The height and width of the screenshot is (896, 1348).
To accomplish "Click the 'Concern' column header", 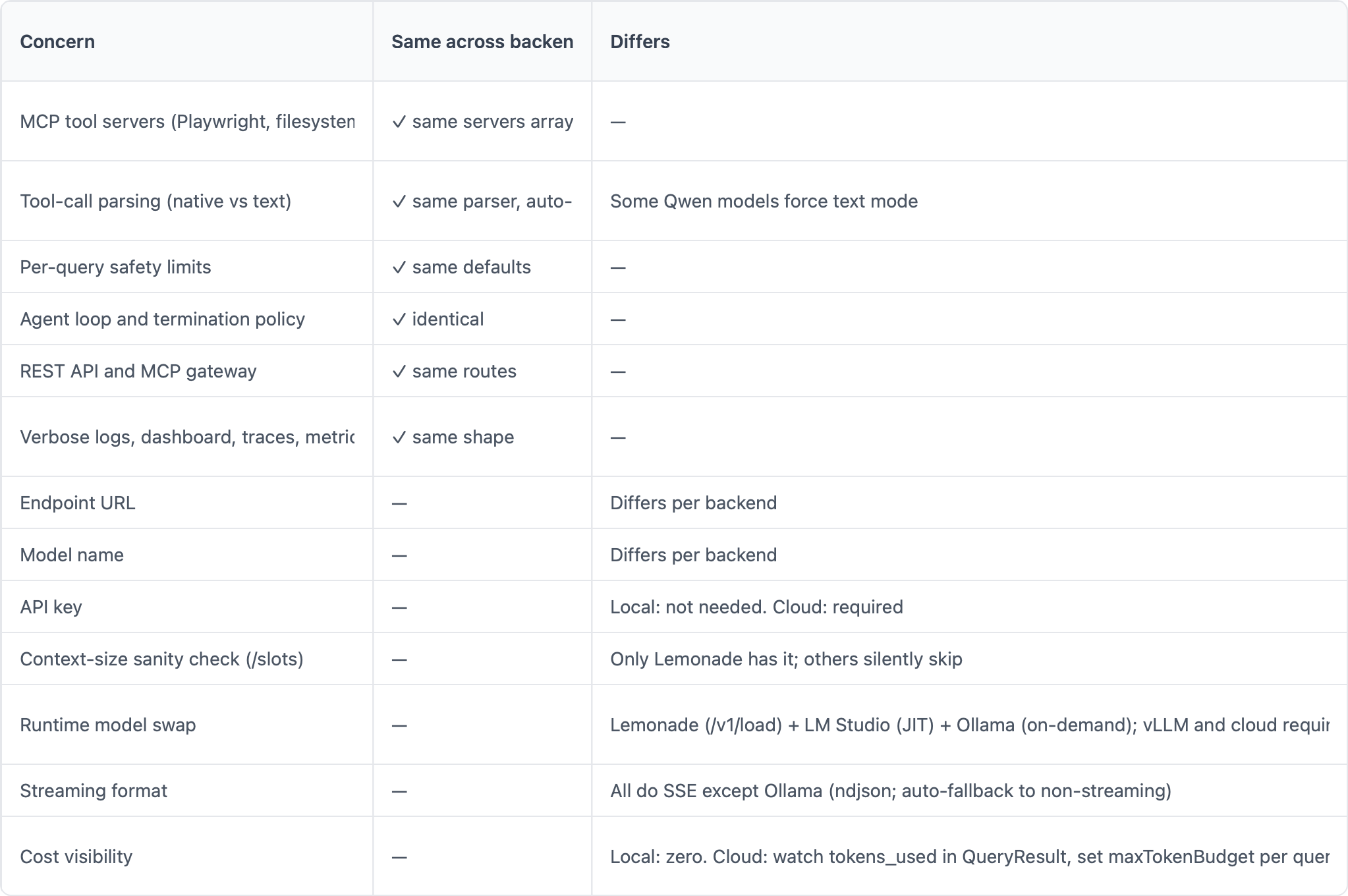I will click(x=57, y=42).
